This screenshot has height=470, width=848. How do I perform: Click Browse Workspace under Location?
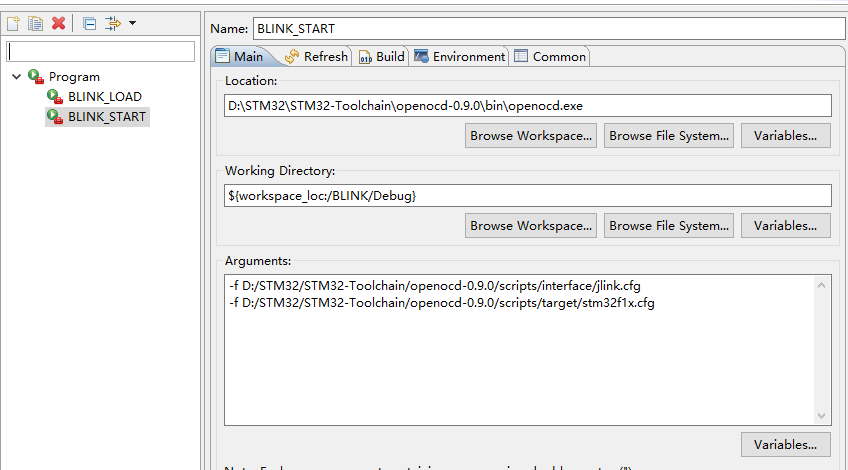[x=531, y=136]
